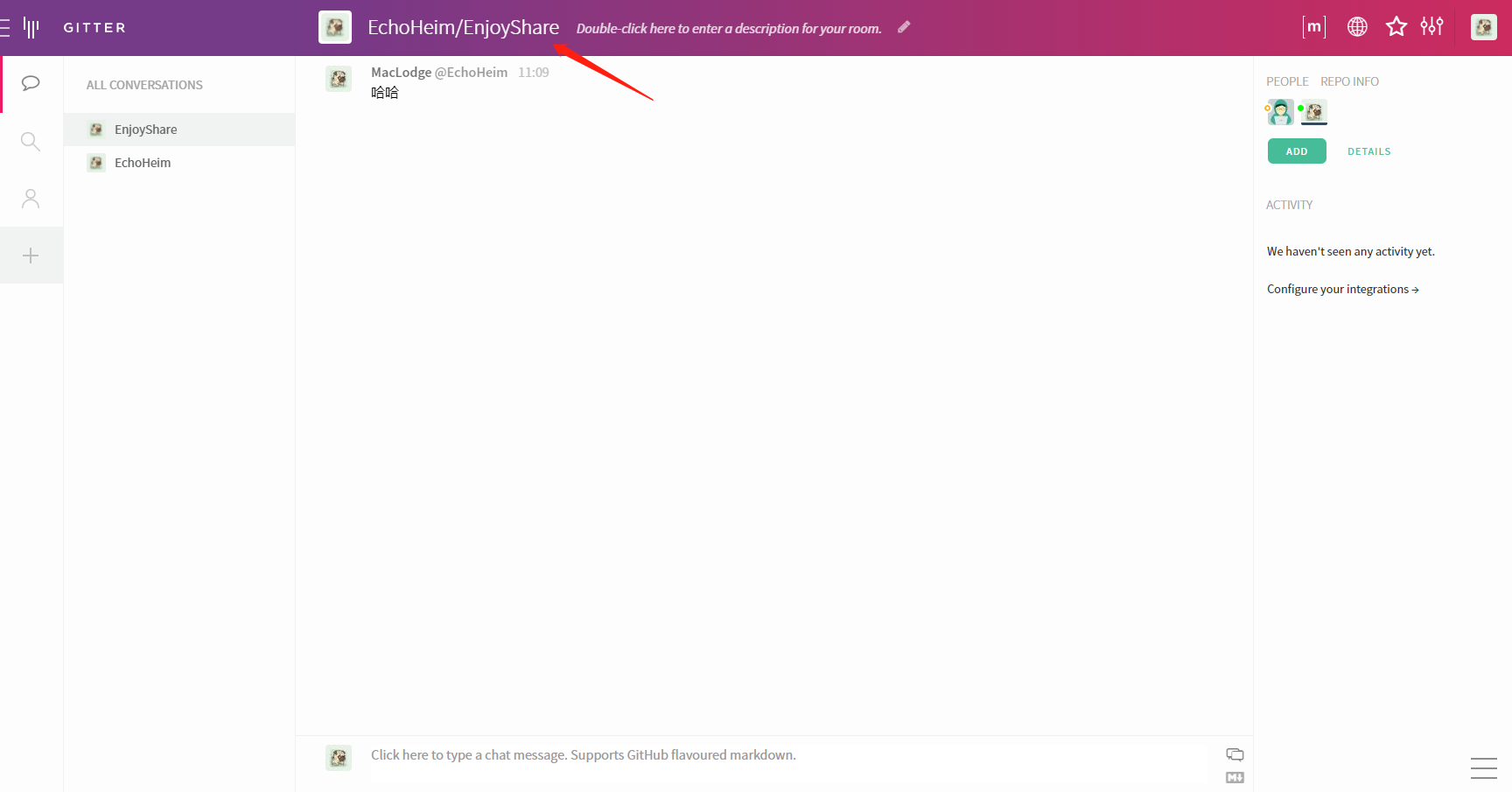The height and width of the screenshot is (792, 1512).
Task: Open search with the magnifier sidebar icon
Action: point(31,141)
